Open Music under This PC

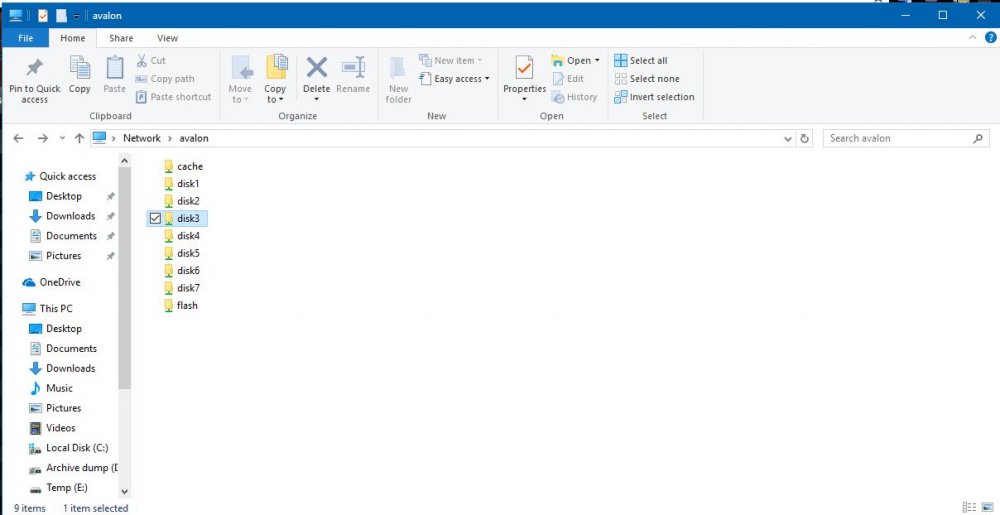coord(51,388)
